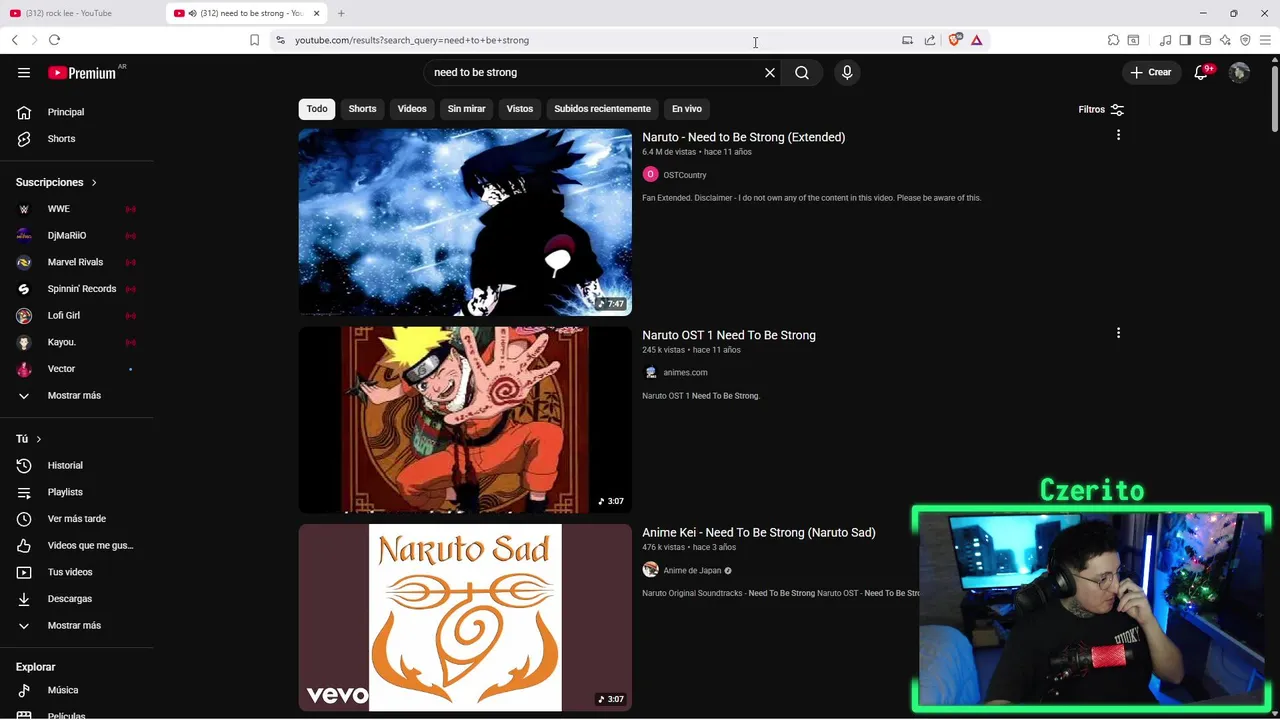
Task: Open the browser extensions puzzle icon
Action: click(x=1113, y=40)
